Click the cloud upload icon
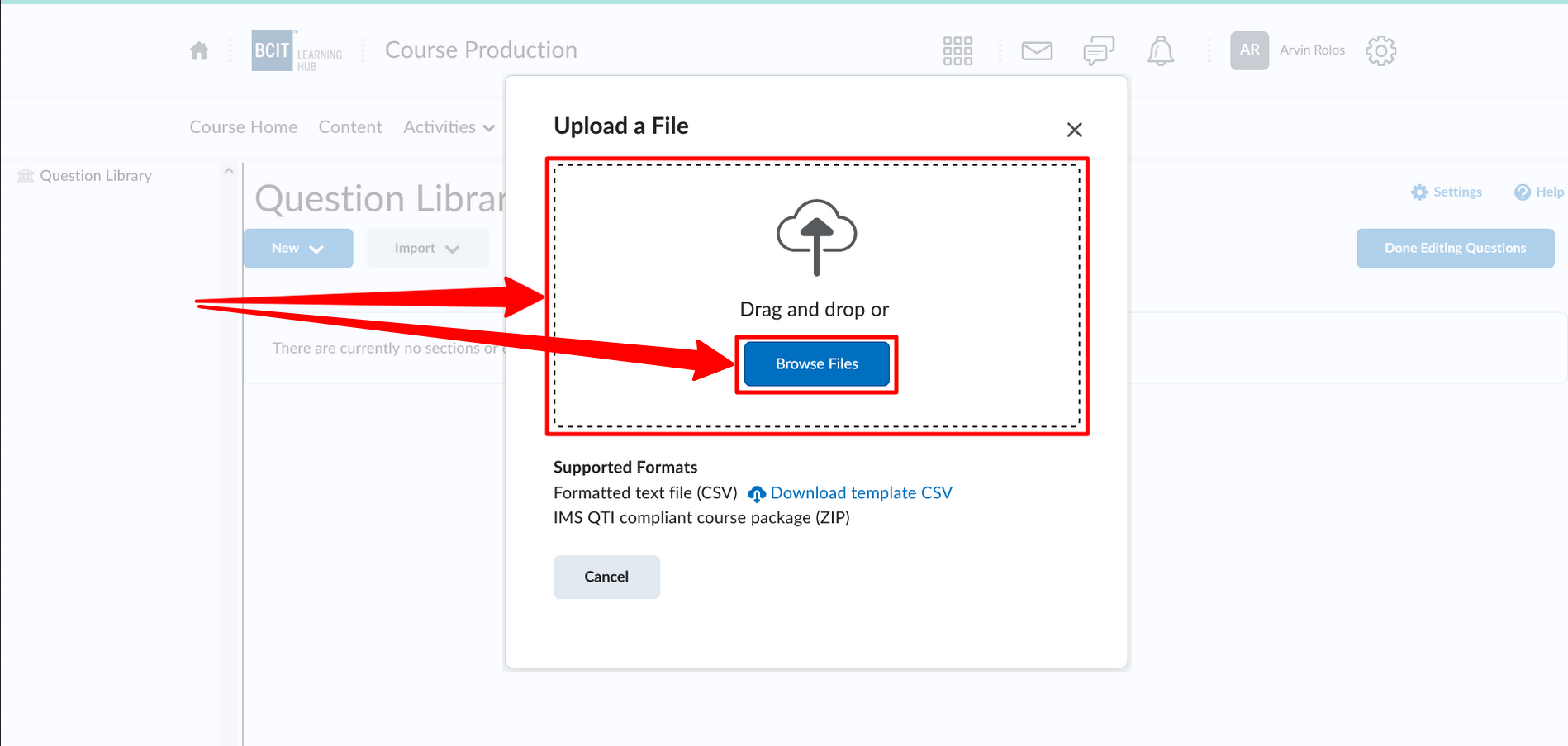 tap(816, 237)
